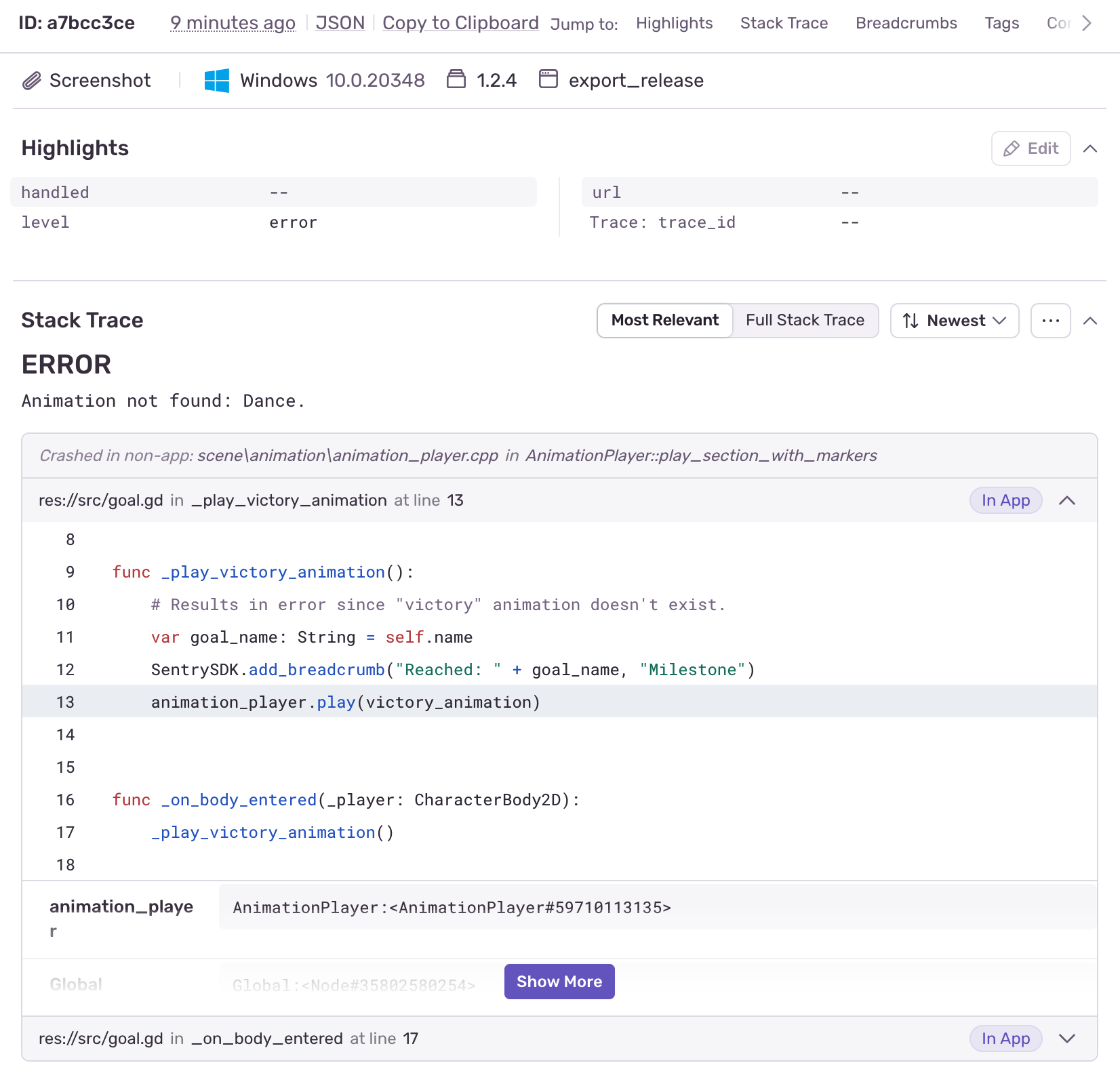1120x1086 pixels.
Task: Click the Windows 10.0.20348 OS label
Action: point(332,81)
